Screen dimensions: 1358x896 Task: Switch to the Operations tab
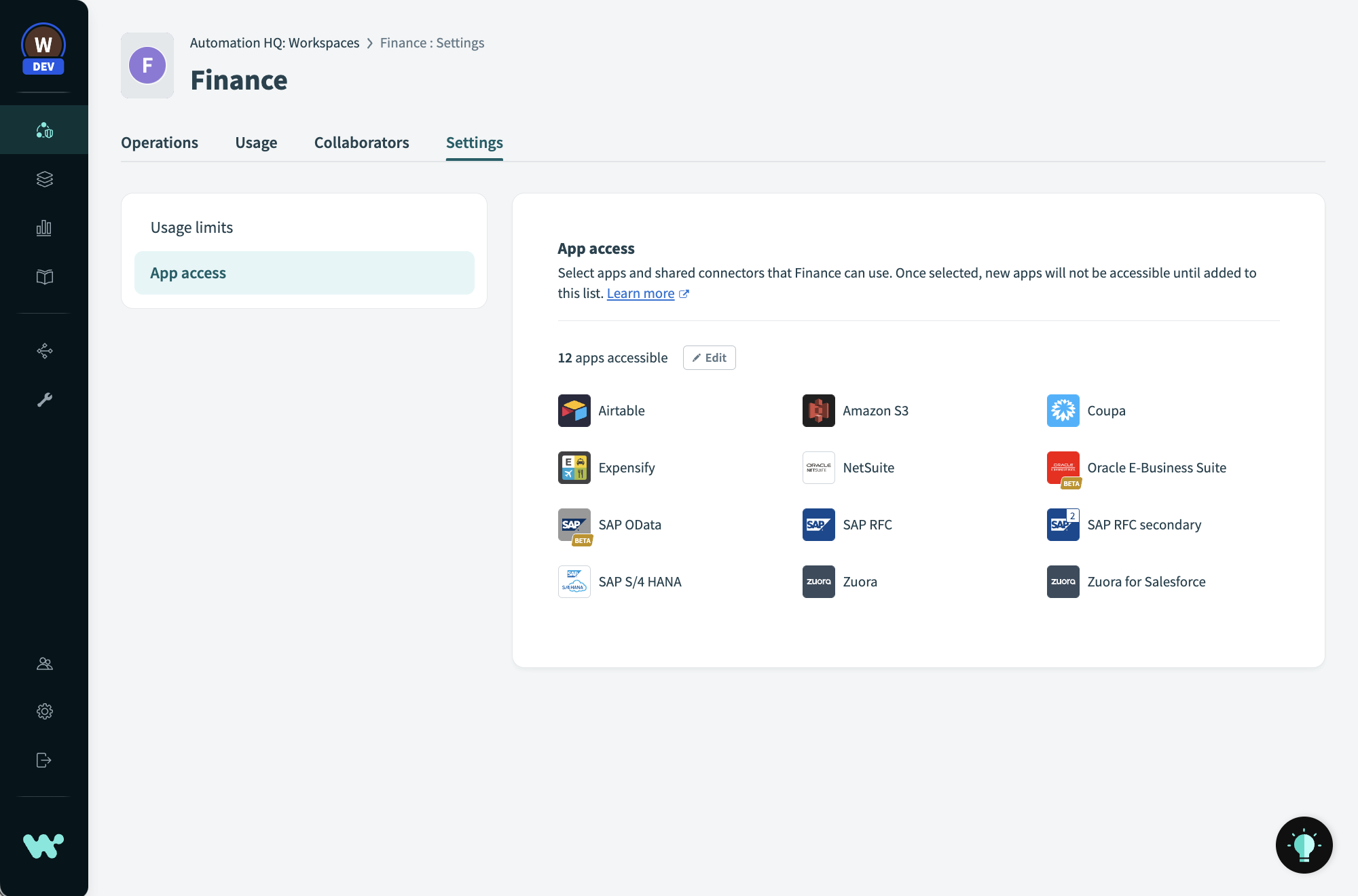pyautogui.click(x=160, y=143)
